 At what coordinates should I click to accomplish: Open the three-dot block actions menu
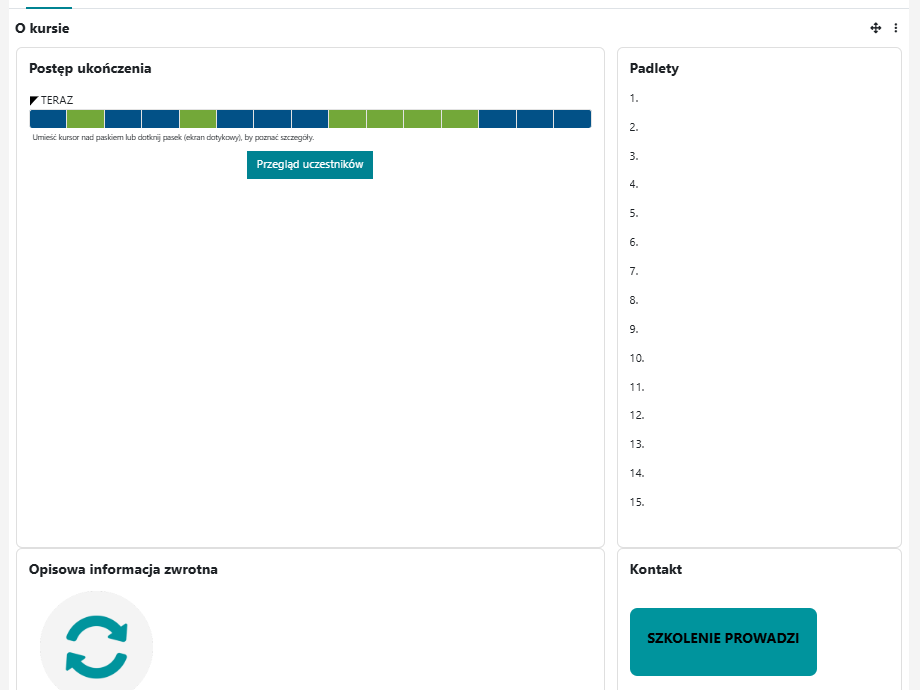(896, 29)
